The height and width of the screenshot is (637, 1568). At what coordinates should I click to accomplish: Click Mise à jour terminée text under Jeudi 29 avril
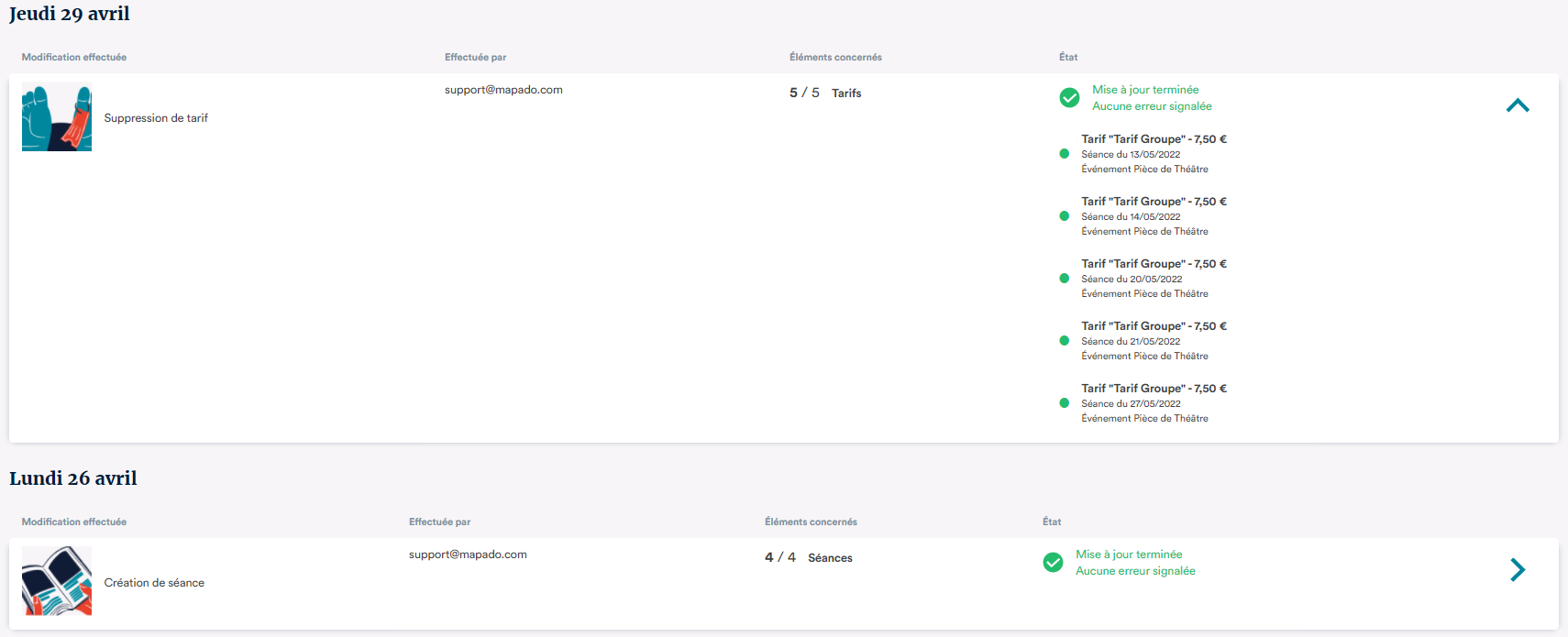[x=1145, y=90]
